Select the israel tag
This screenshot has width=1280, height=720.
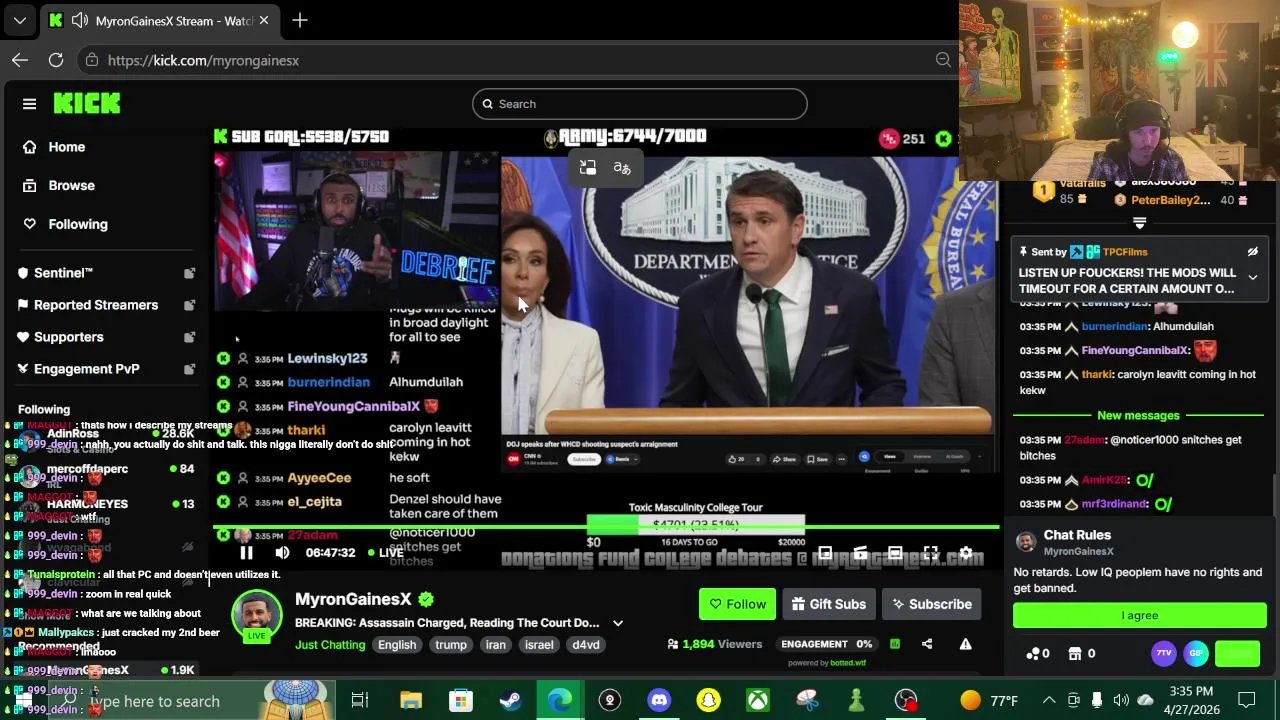point(539,645)
